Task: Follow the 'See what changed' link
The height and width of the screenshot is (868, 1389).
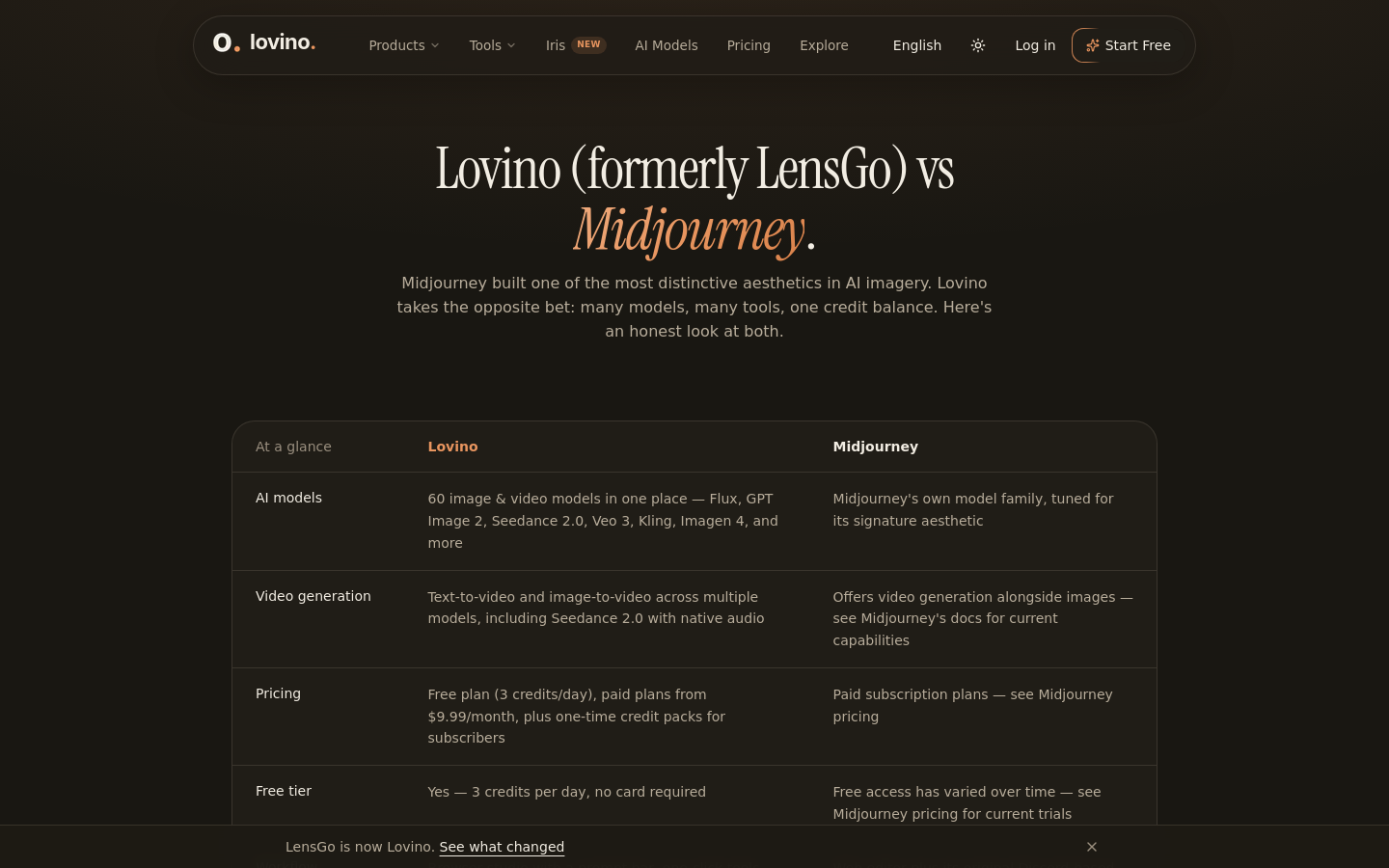Action: [x=502, y=847]
